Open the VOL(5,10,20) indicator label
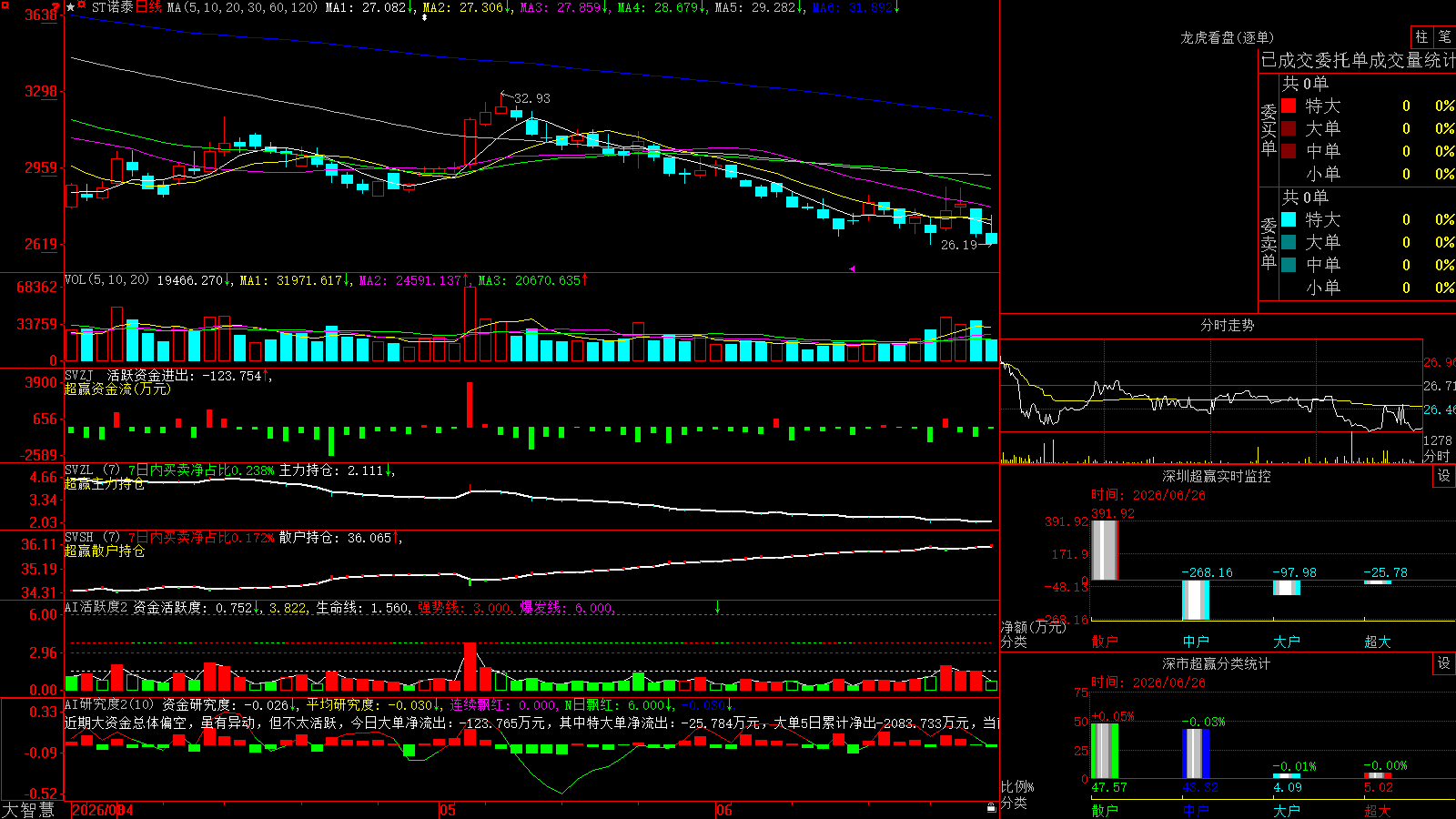The width and height of the screenshot is (1456, 819). click(106, 280)
